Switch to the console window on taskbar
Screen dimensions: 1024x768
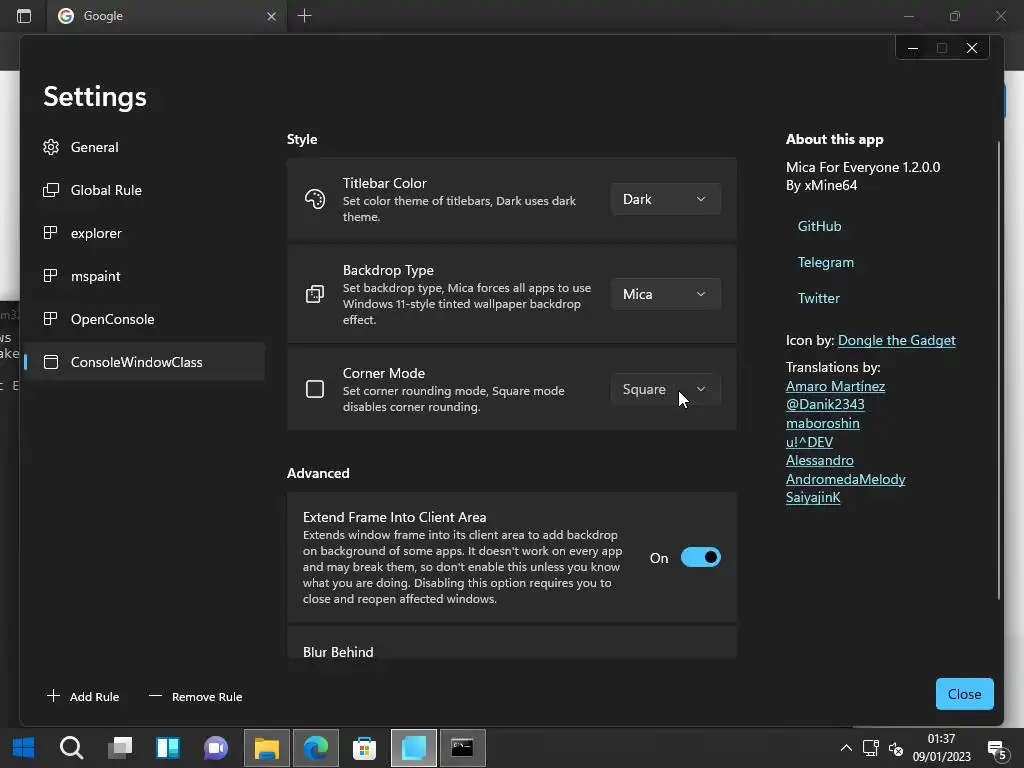(462, 748)
